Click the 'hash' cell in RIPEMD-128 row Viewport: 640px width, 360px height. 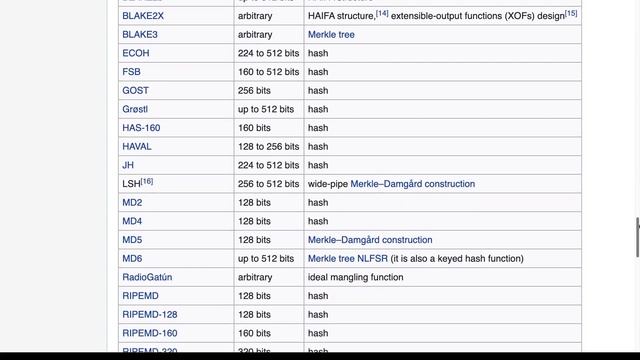(x=443, y=315)
